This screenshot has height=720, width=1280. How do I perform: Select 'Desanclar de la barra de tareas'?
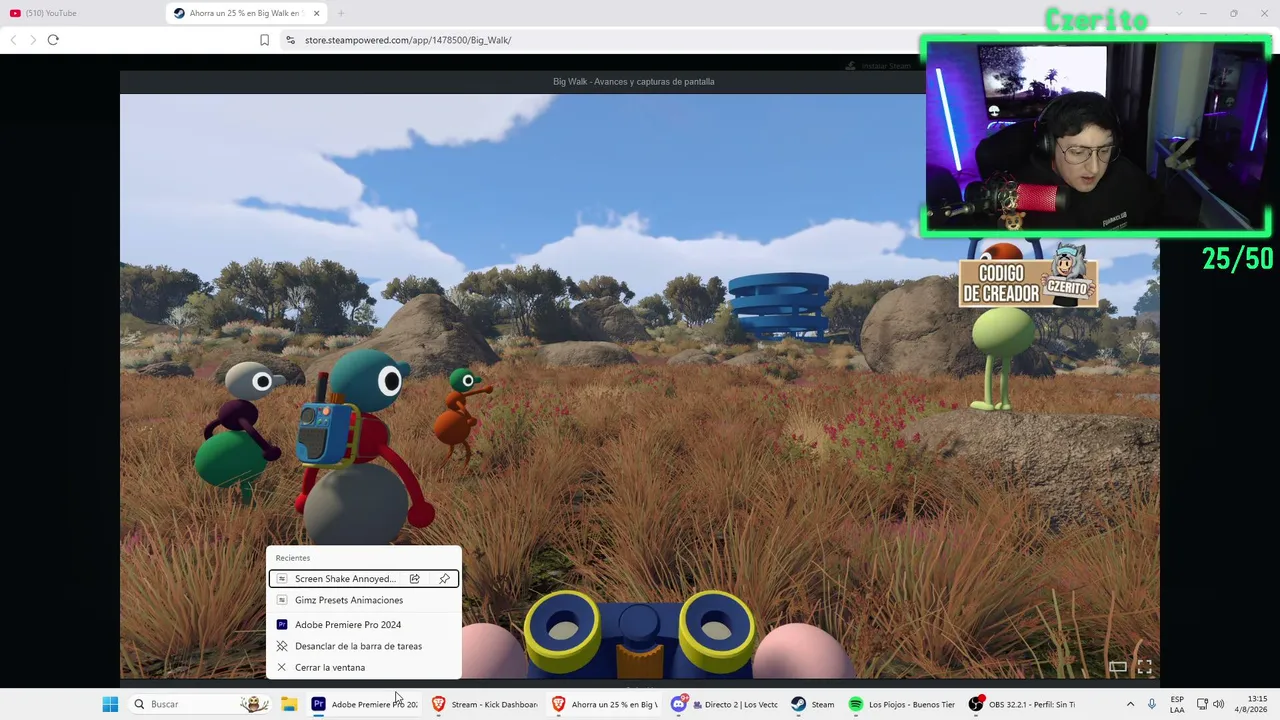click(358, 646)
